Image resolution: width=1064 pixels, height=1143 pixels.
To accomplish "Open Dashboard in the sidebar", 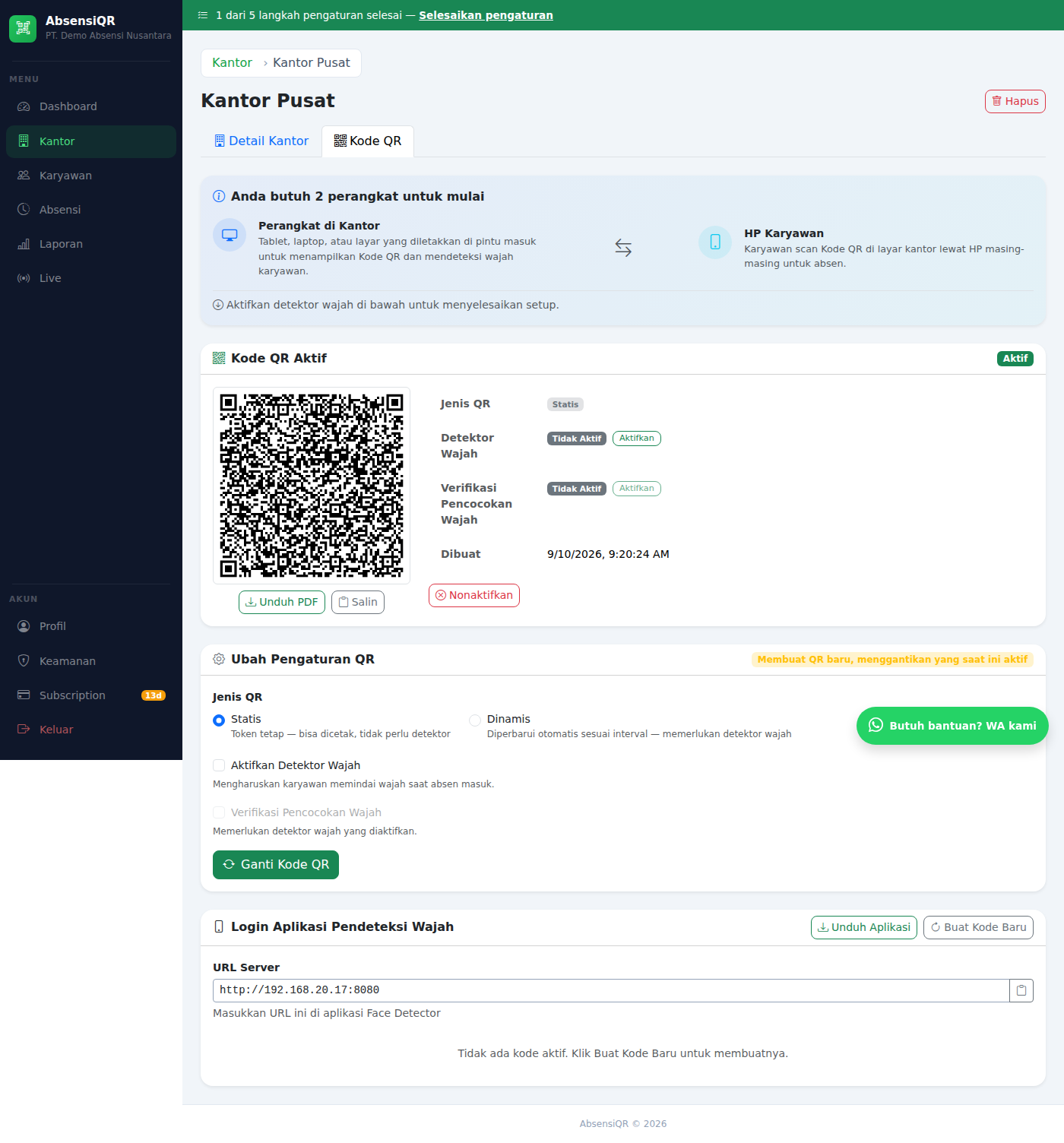I will pos(91,106).
